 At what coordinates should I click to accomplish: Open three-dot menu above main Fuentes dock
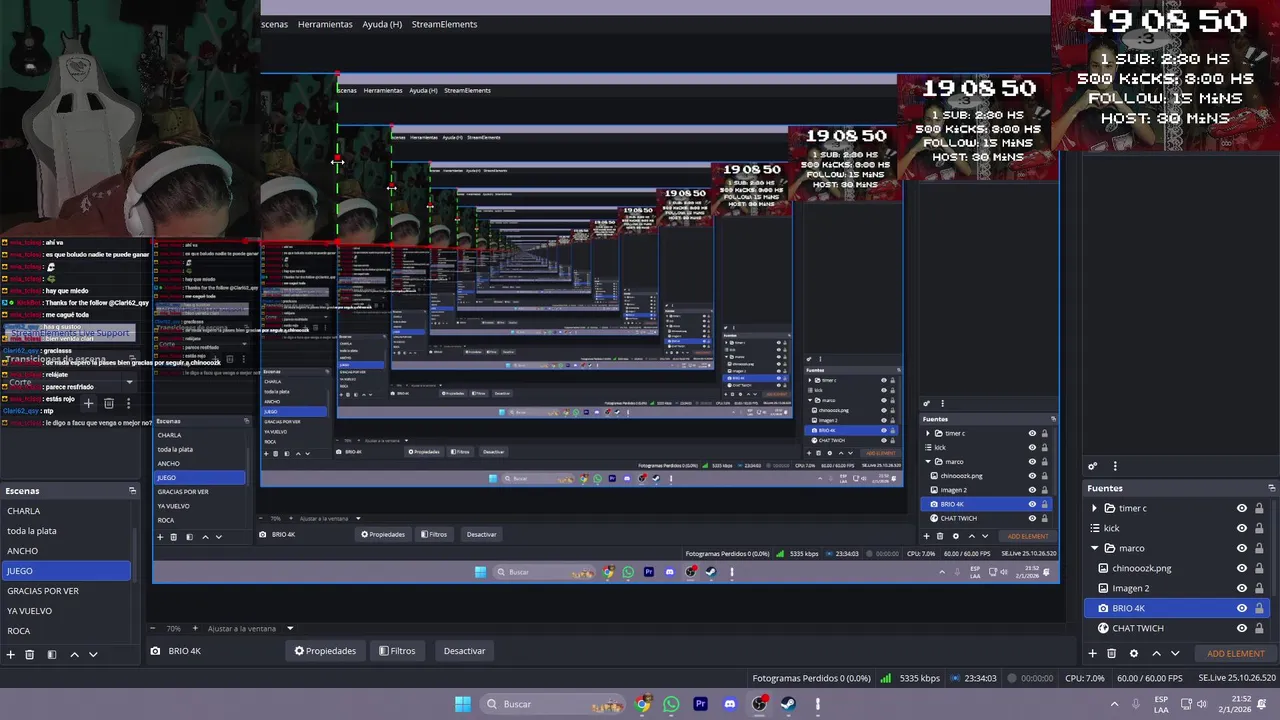(x=1115, y=466)
